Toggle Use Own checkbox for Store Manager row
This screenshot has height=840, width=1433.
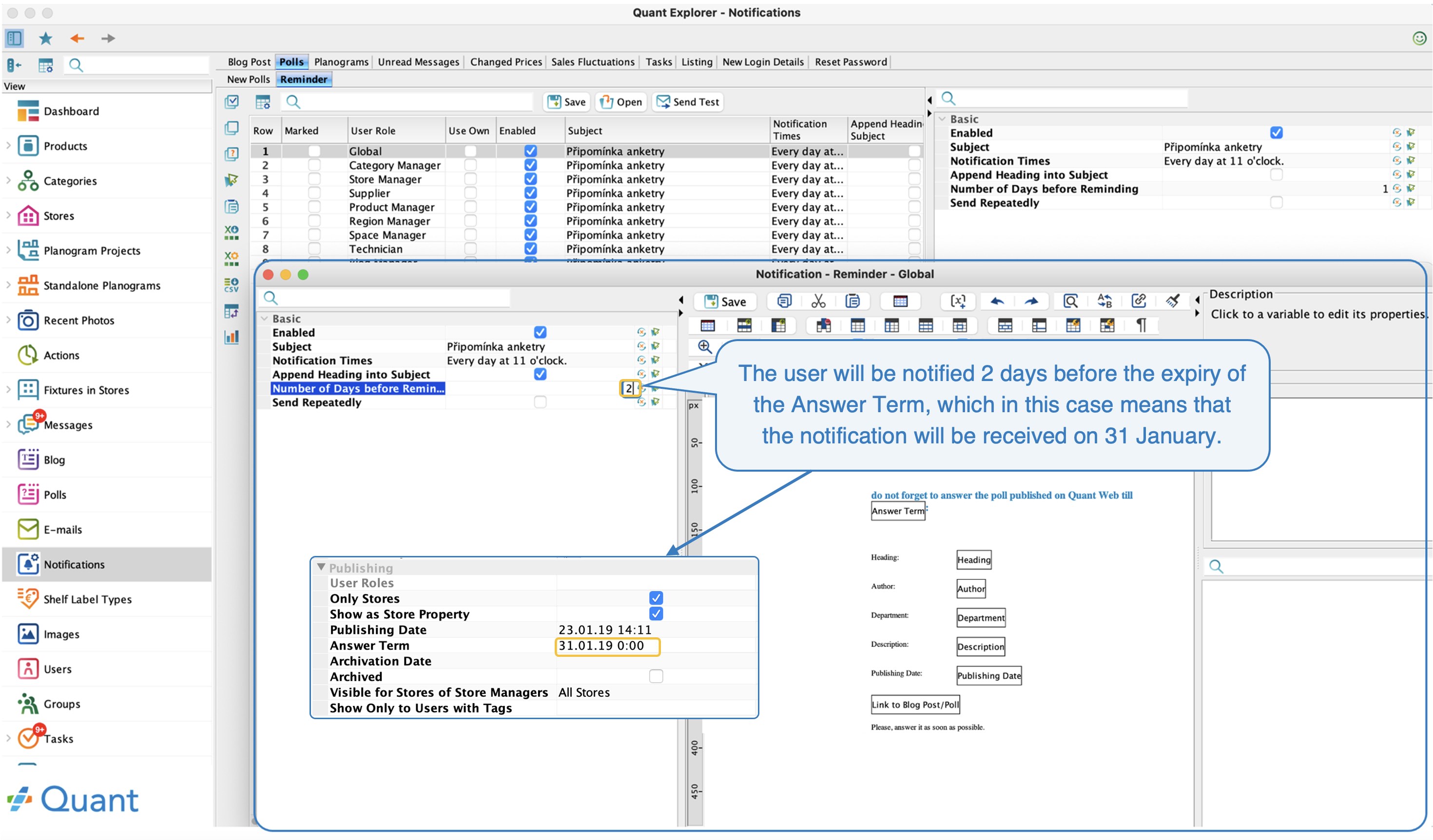(470, 179)
